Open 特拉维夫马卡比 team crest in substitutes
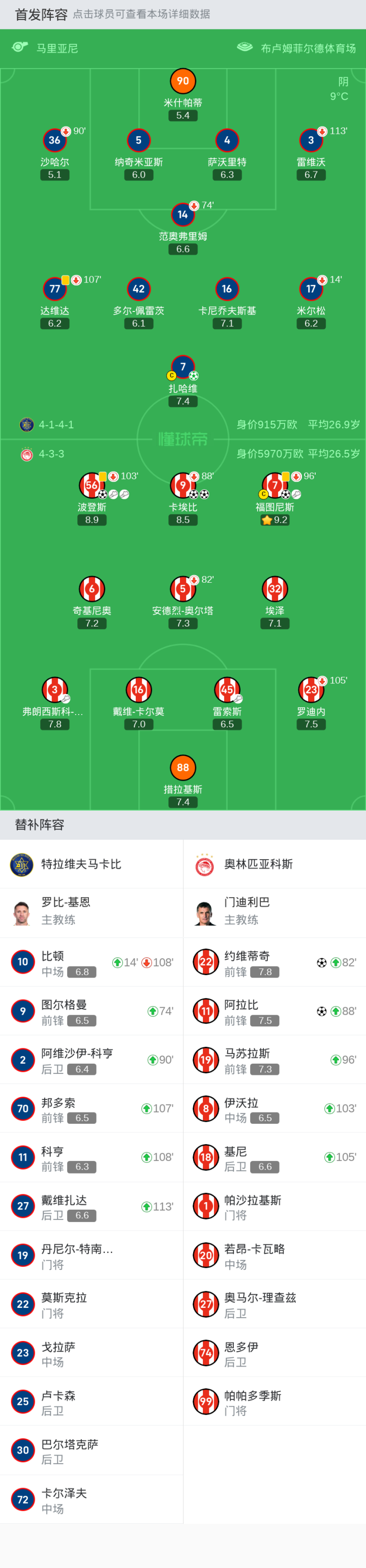 point(22,864)
